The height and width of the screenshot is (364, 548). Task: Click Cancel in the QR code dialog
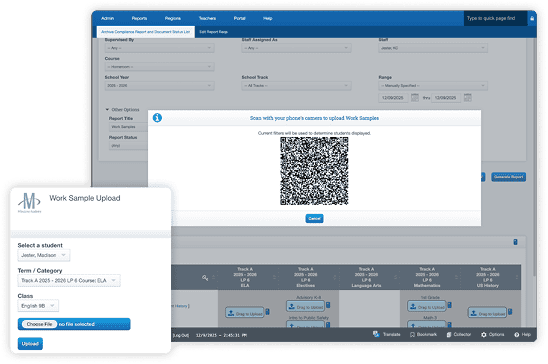pyautogui.click(x=314, y=218)
